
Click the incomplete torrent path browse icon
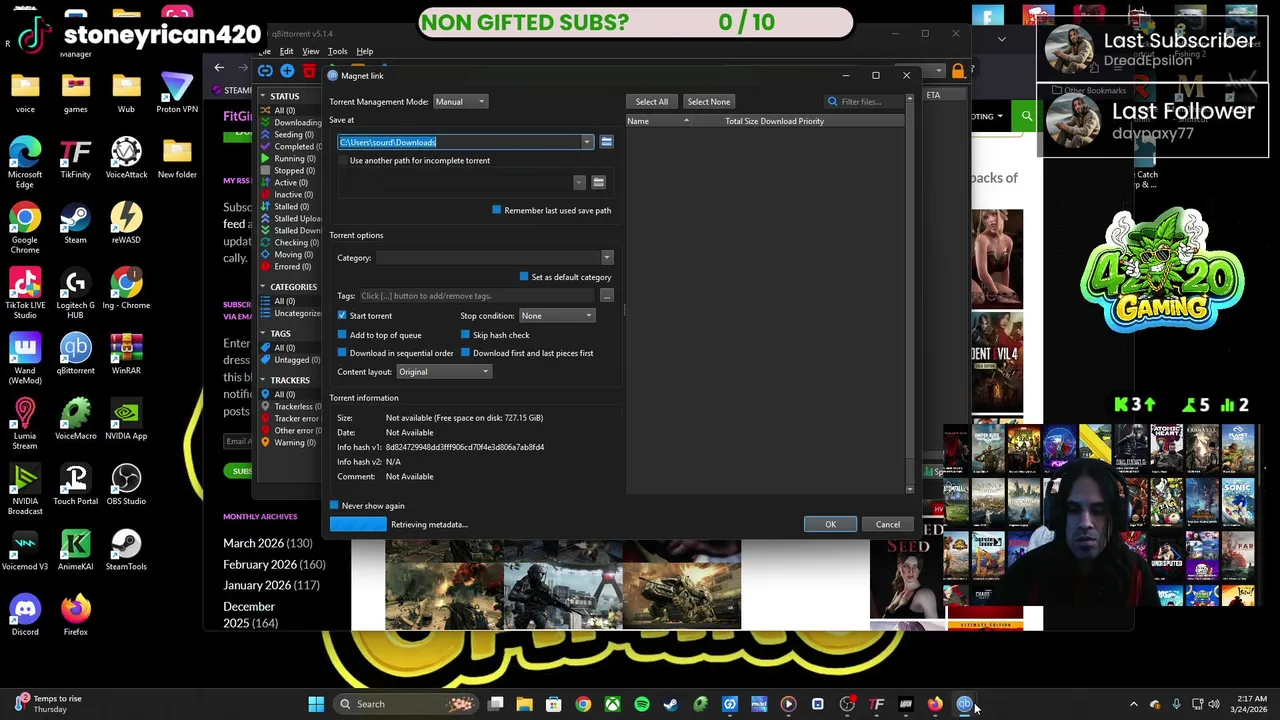(x=598, y=182)
